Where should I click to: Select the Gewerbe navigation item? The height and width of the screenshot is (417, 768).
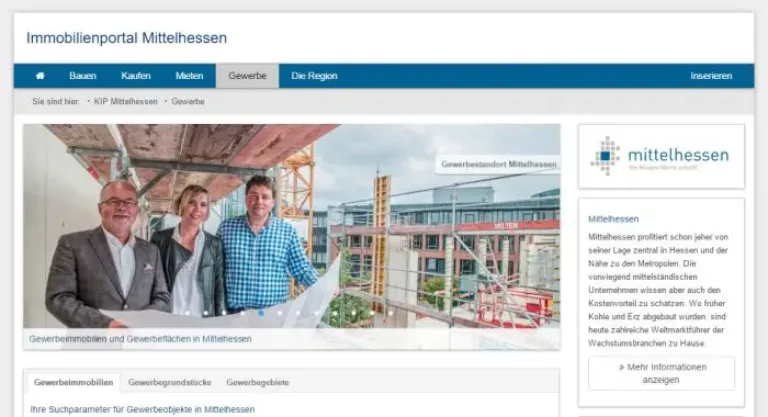(247, 76)
